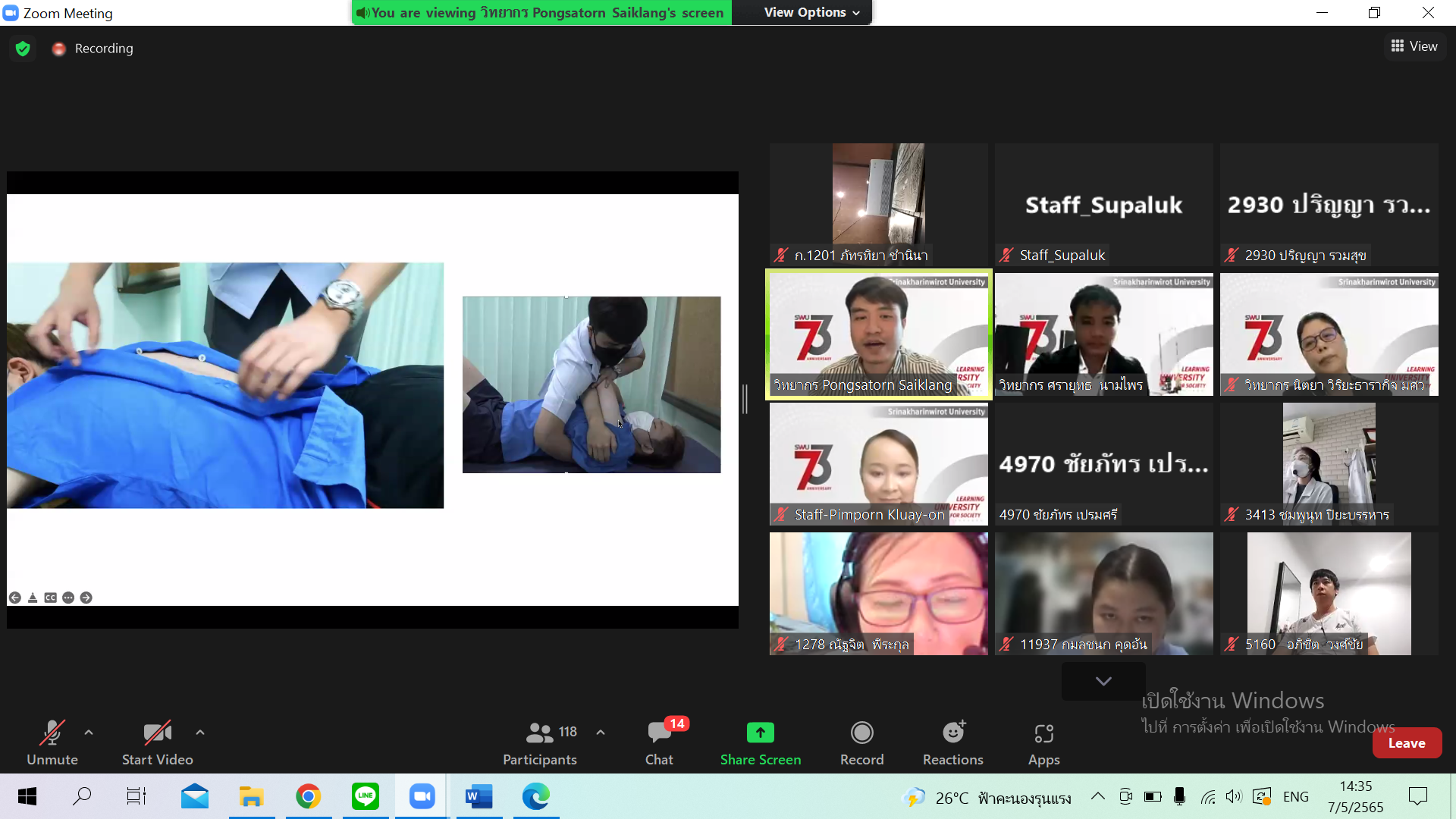Leave the meeting

click(x=1406, y=743)
